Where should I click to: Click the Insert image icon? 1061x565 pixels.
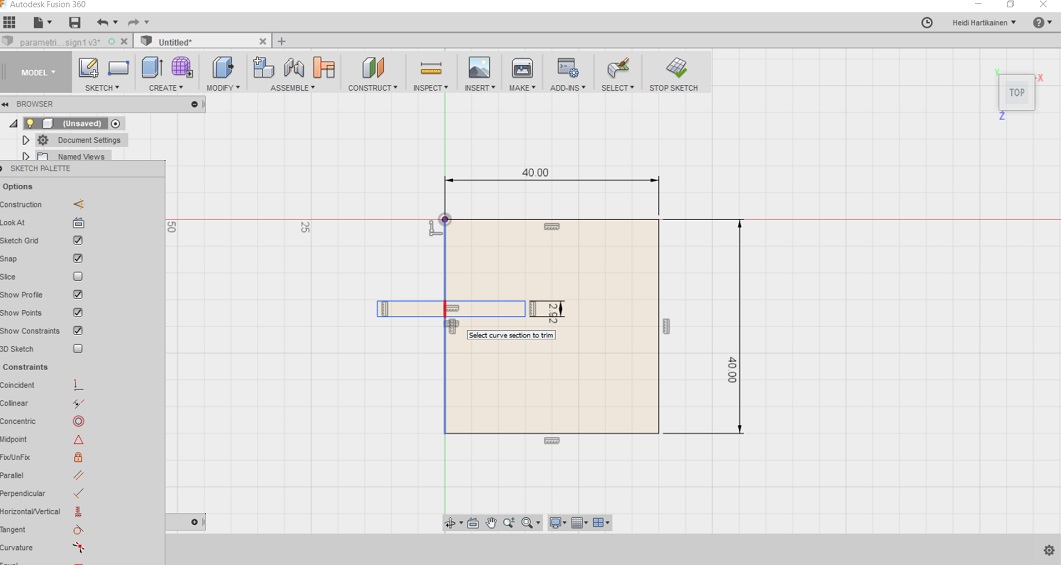point(479,68)
